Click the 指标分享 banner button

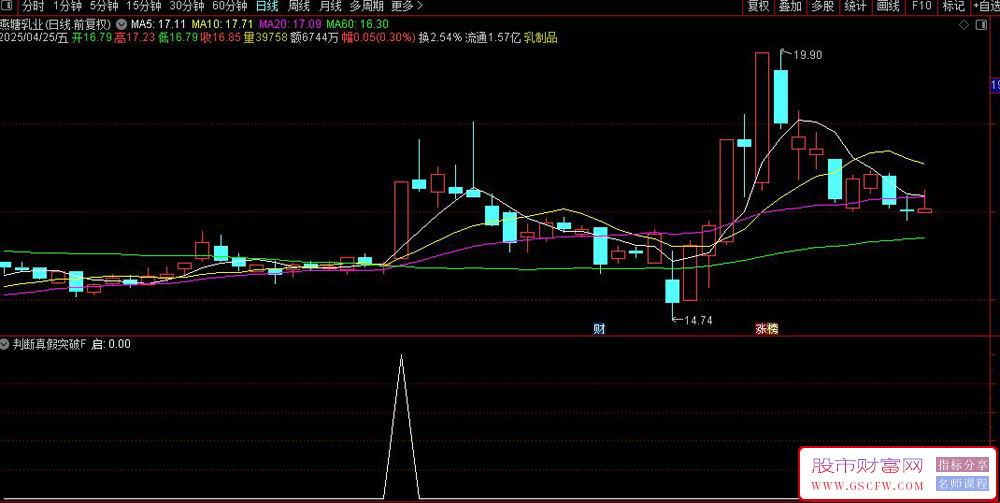[961, 465]
